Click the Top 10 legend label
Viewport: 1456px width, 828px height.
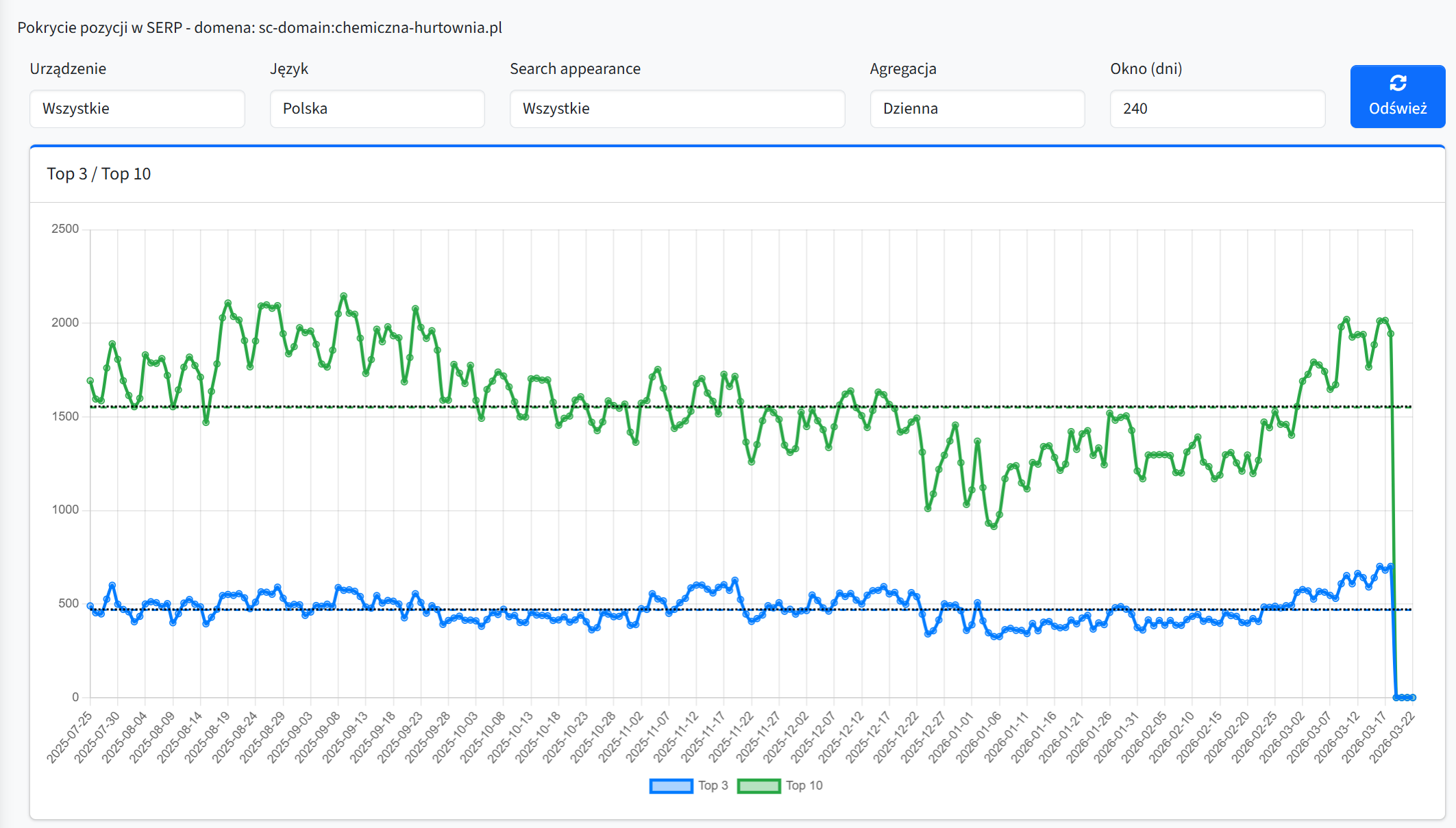click(804, 786)
